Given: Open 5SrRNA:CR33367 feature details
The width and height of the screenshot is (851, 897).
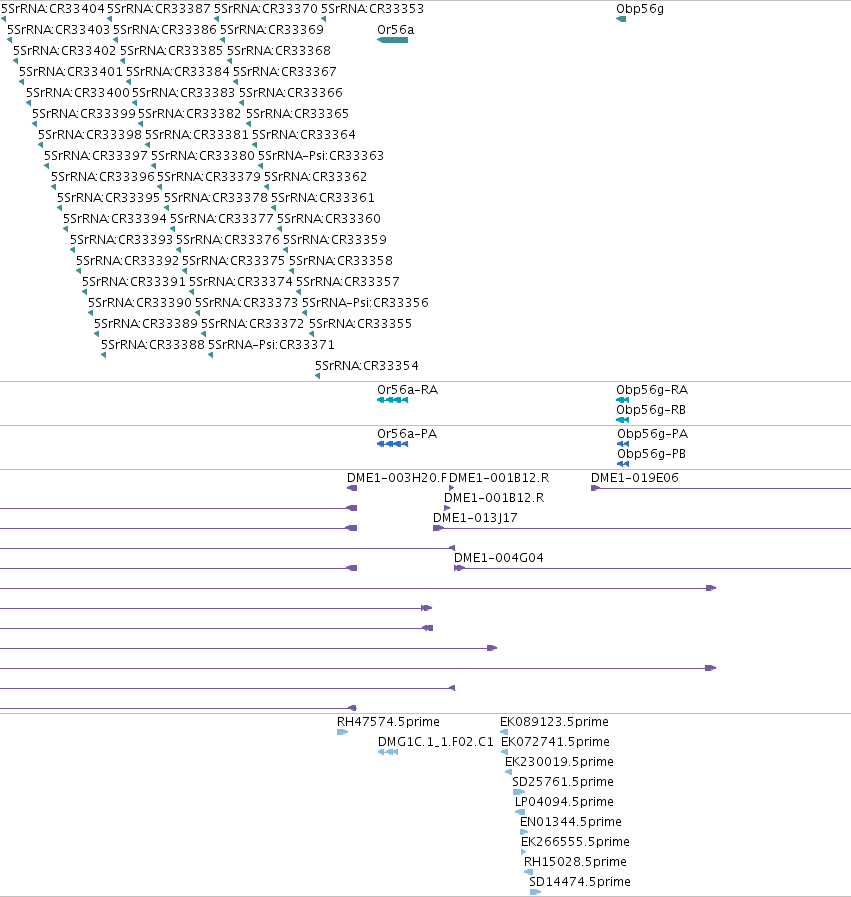Looking at the screenshot, I should [285, 72].
